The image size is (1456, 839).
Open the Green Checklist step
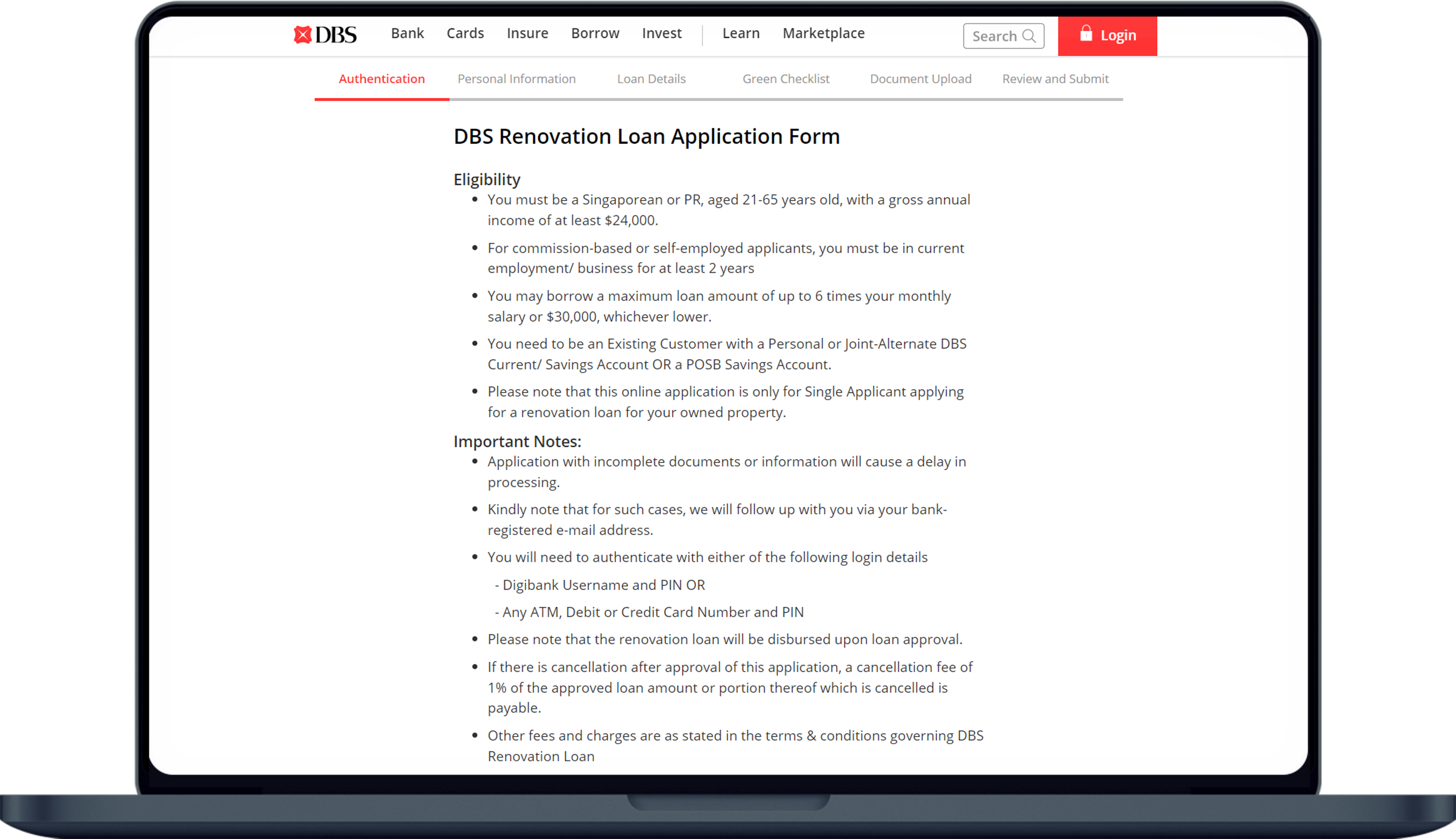[786, 79]
